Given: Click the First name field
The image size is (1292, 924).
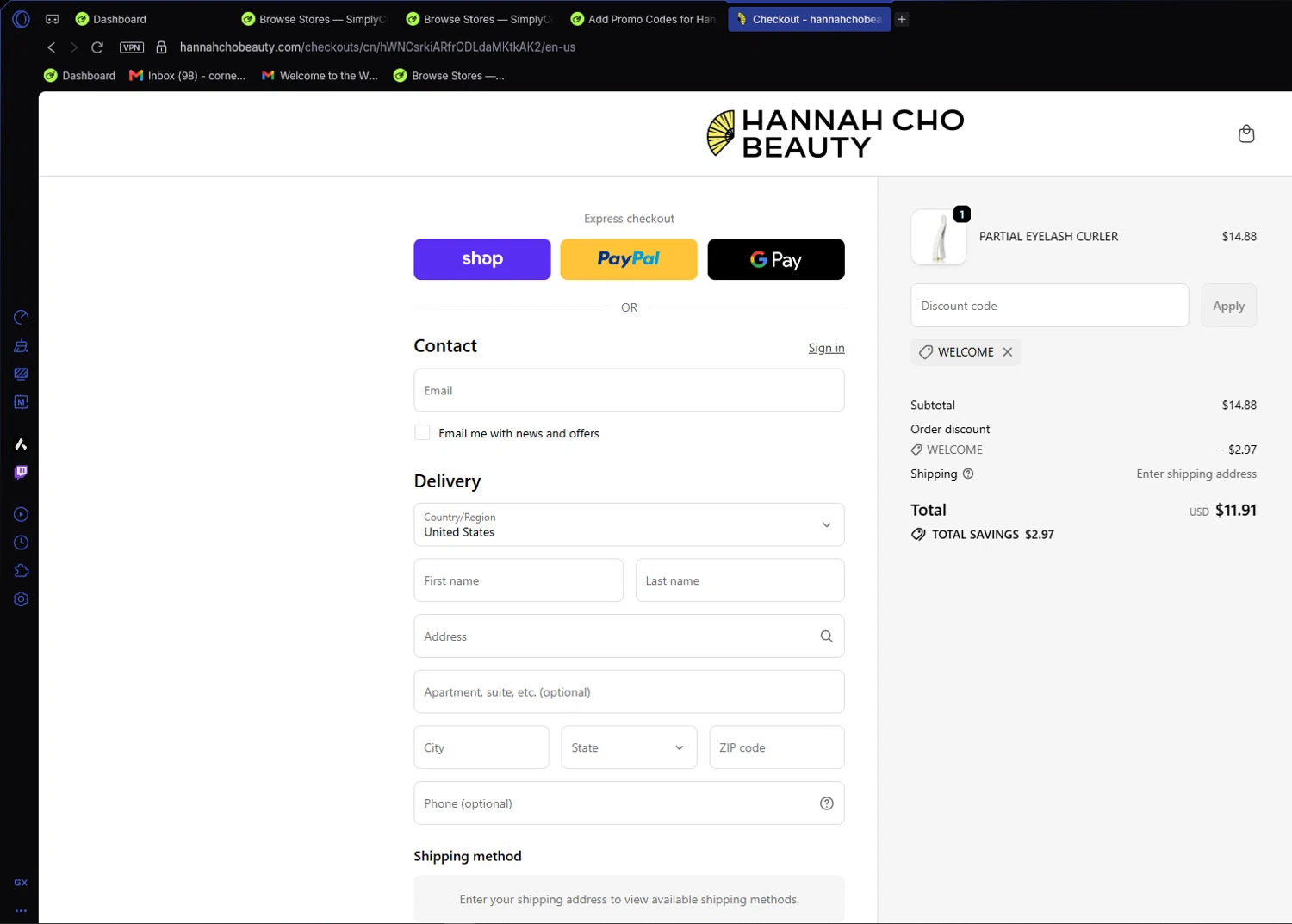Looking at the screenshot, I should point(519,580).
